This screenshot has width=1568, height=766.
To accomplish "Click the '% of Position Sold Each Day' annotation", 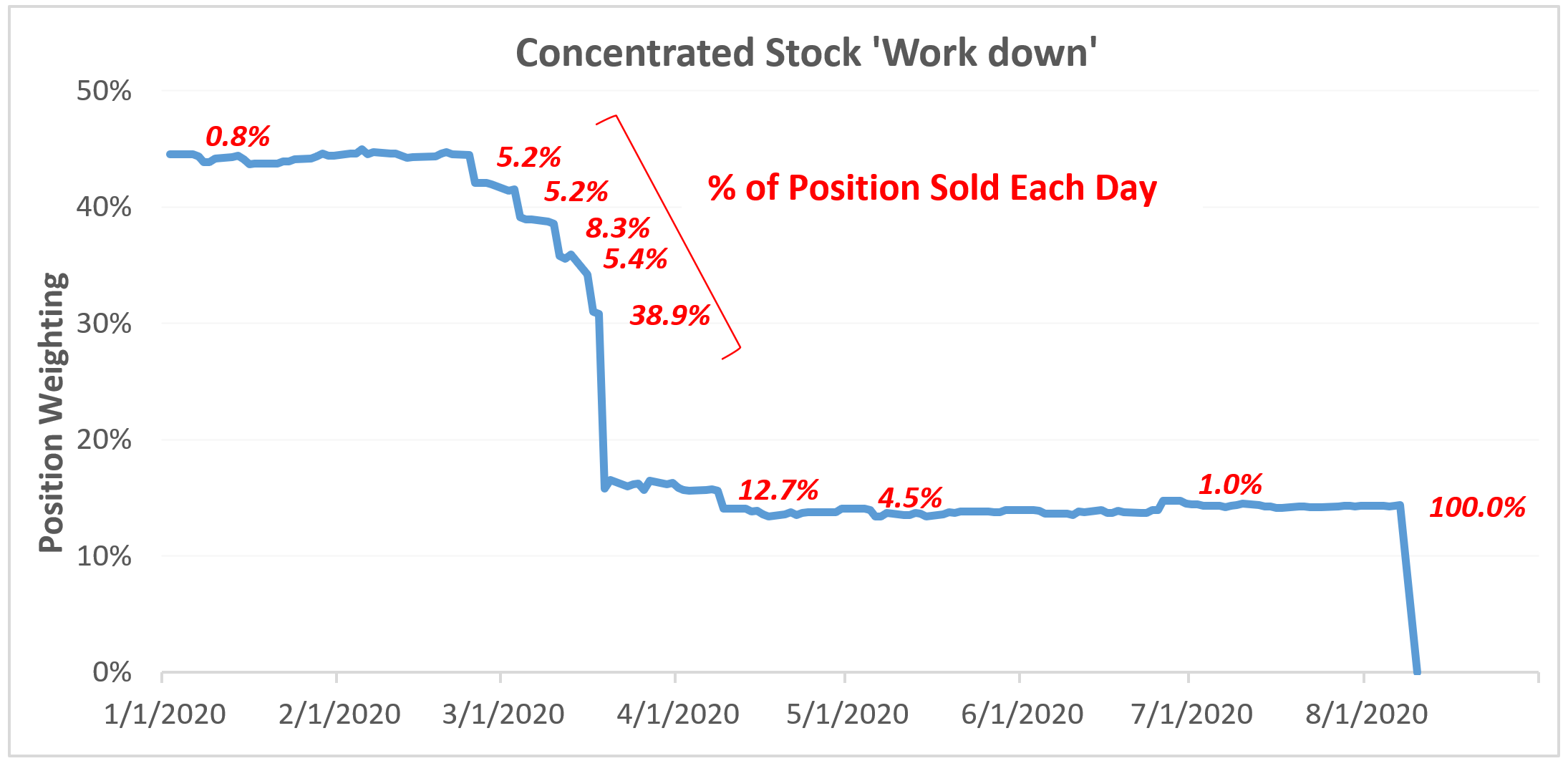I will pos(932,188).
